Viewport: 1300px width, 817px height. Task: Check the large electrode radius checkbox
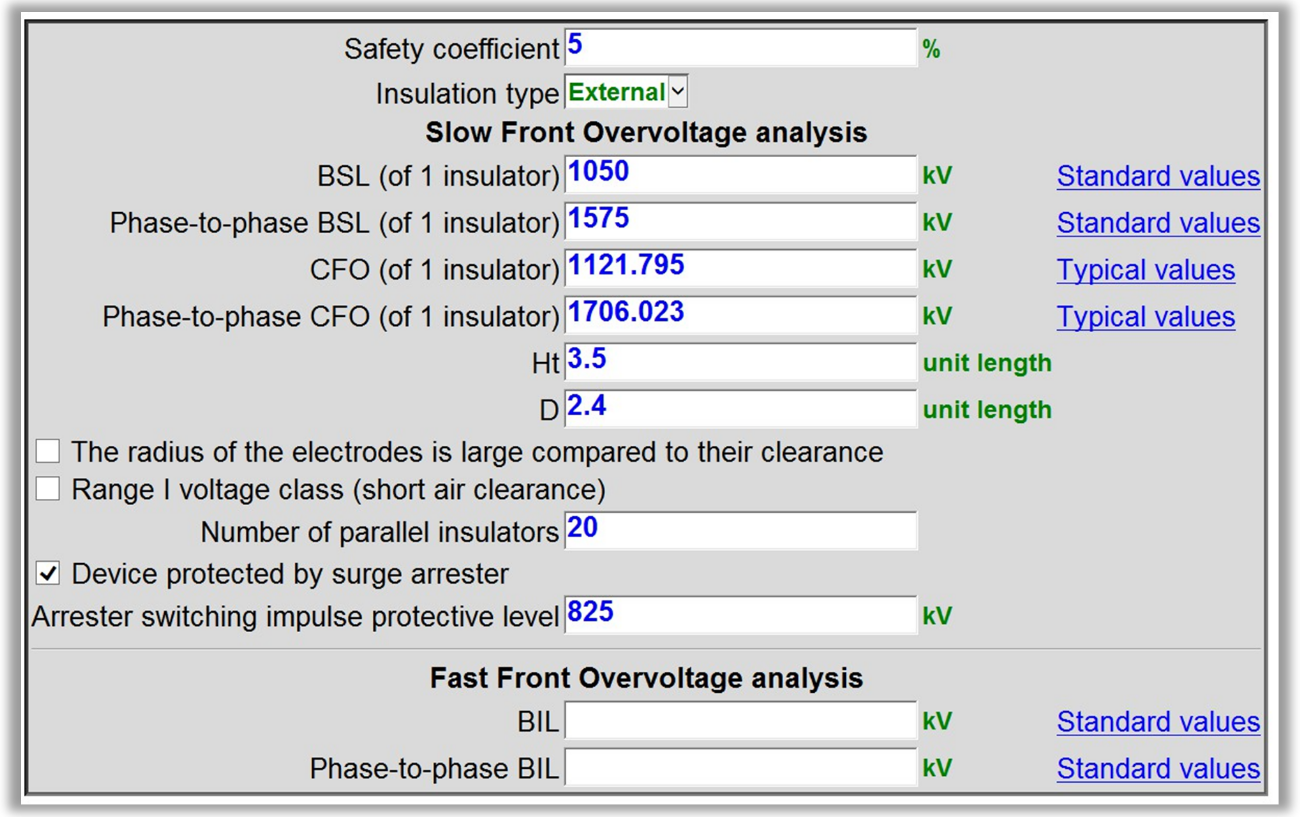coord(48,452)
